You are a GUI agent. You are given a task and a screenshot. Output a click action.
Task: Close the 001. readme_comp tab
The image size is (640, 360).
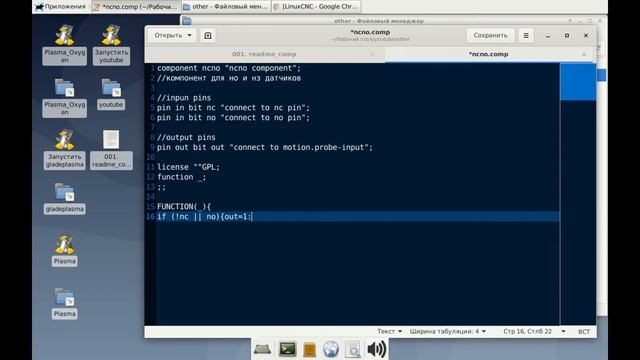tap(372, 54)
